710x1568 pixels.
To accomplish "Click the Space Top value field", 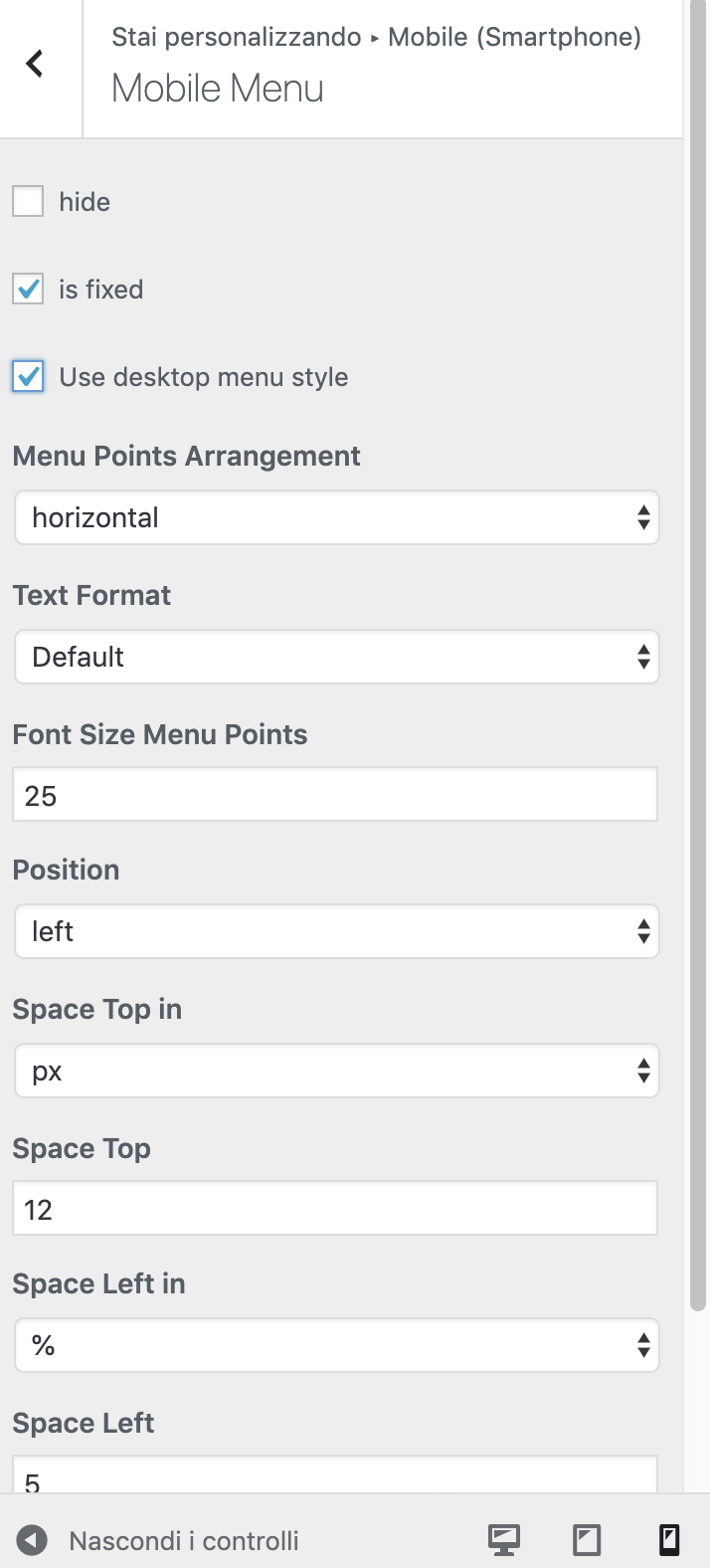I will (x=334, y=1208).
